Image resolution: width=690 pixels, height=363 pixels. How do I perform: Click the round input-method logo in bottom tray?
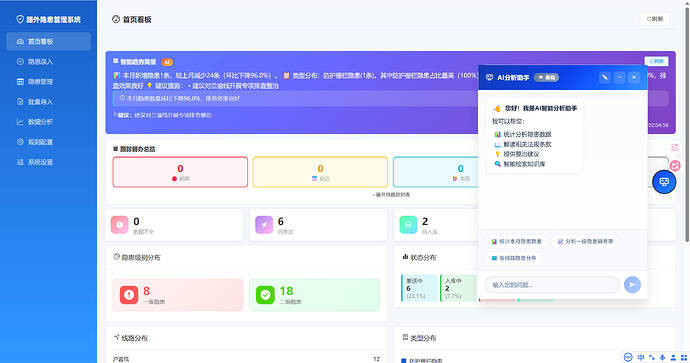[x=628, y=357]
